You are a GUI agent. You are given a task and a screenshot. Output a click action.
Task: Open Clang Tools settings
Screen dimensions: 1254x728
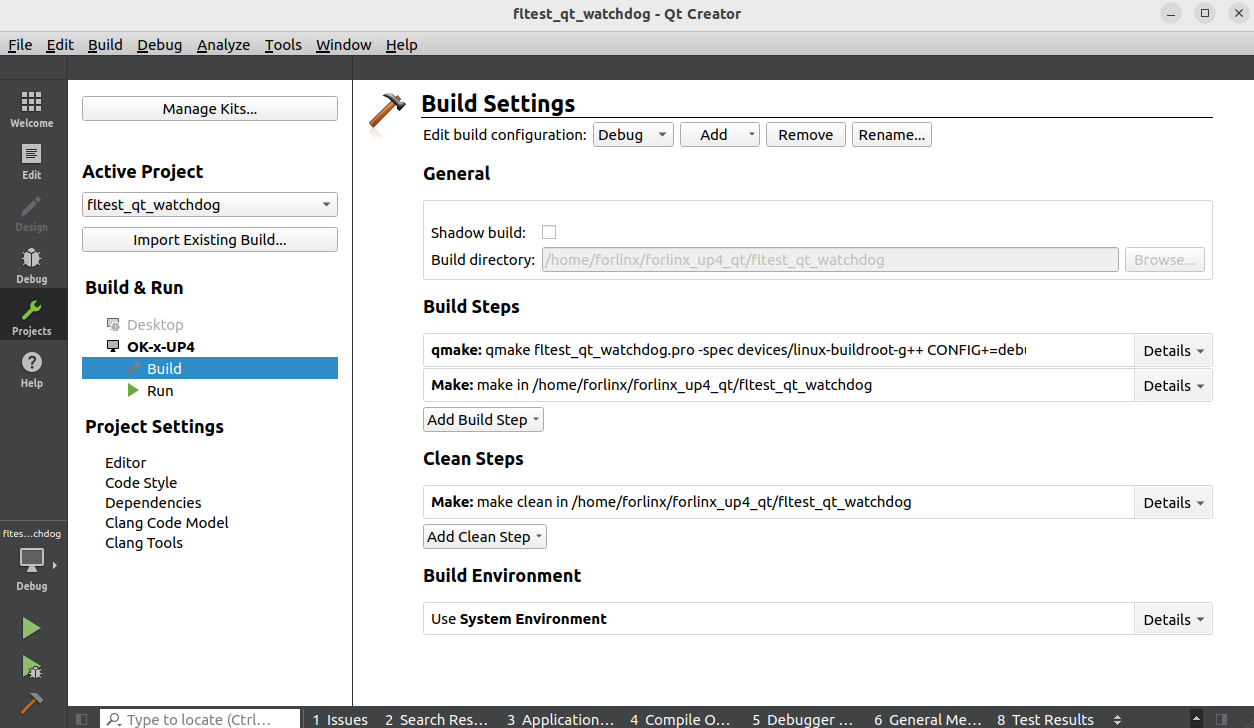pos(144,543)
